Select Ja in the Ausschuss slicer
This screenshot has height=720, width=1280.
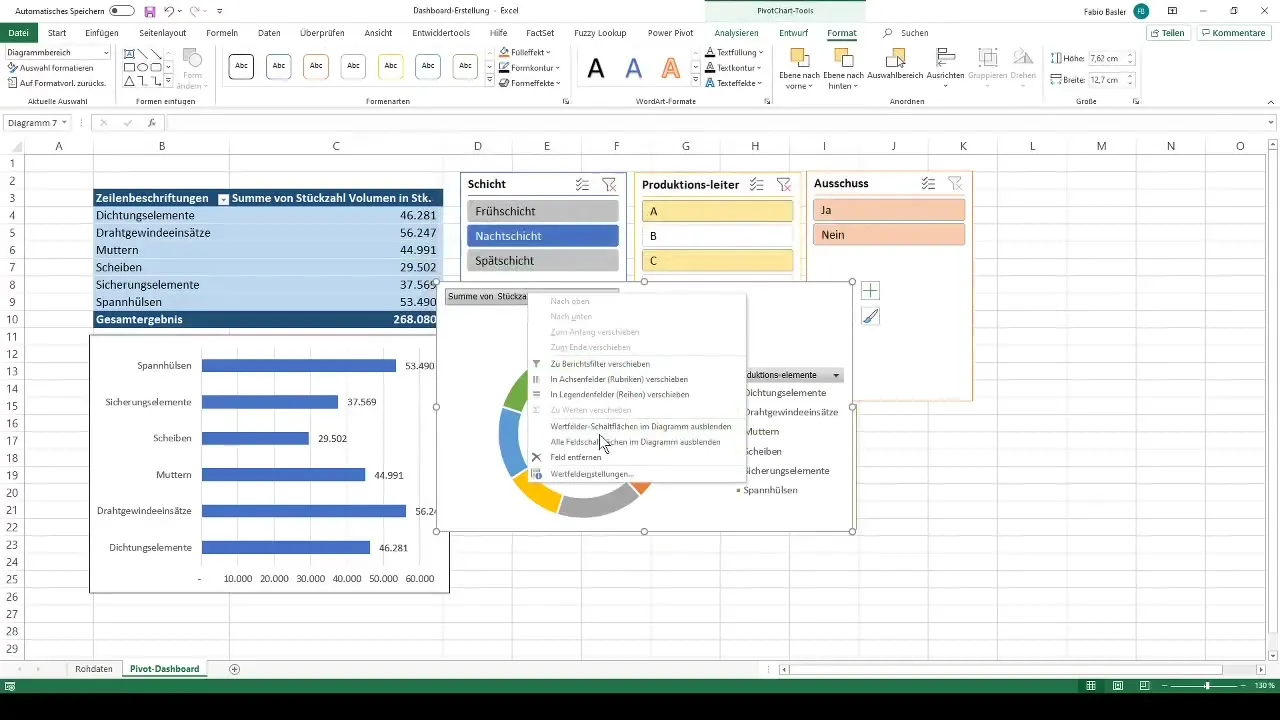[x=889, y=210]
